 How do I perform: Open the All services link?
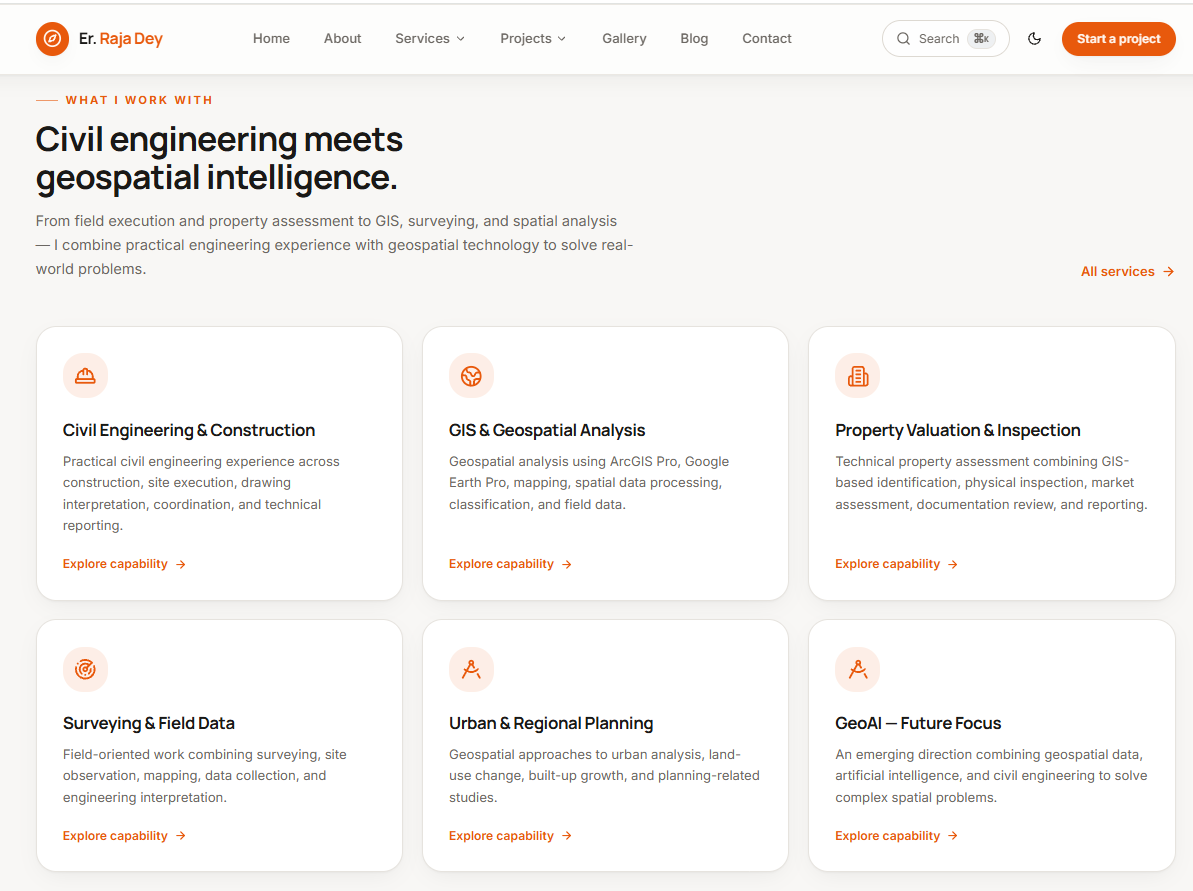[1128, 272]
